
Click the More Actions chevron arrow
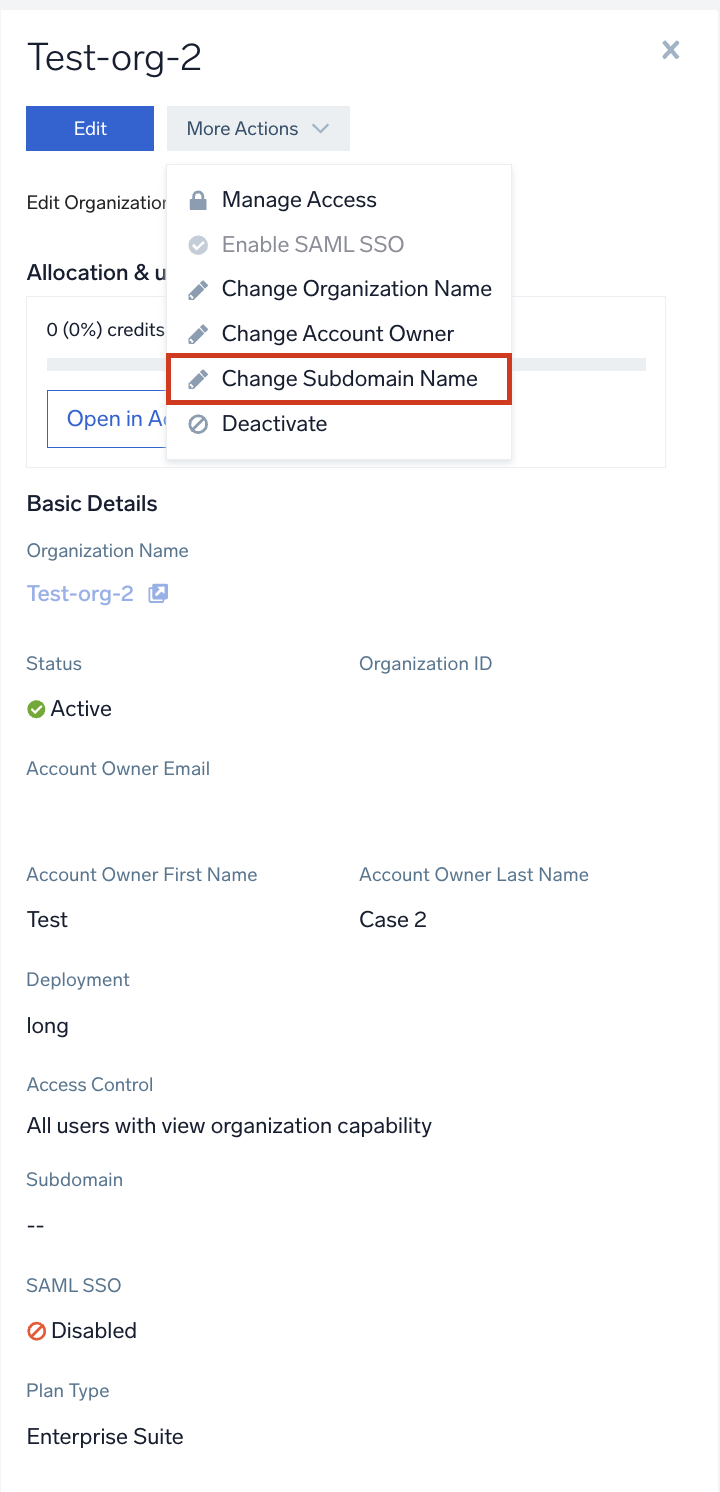coord(320,129)
